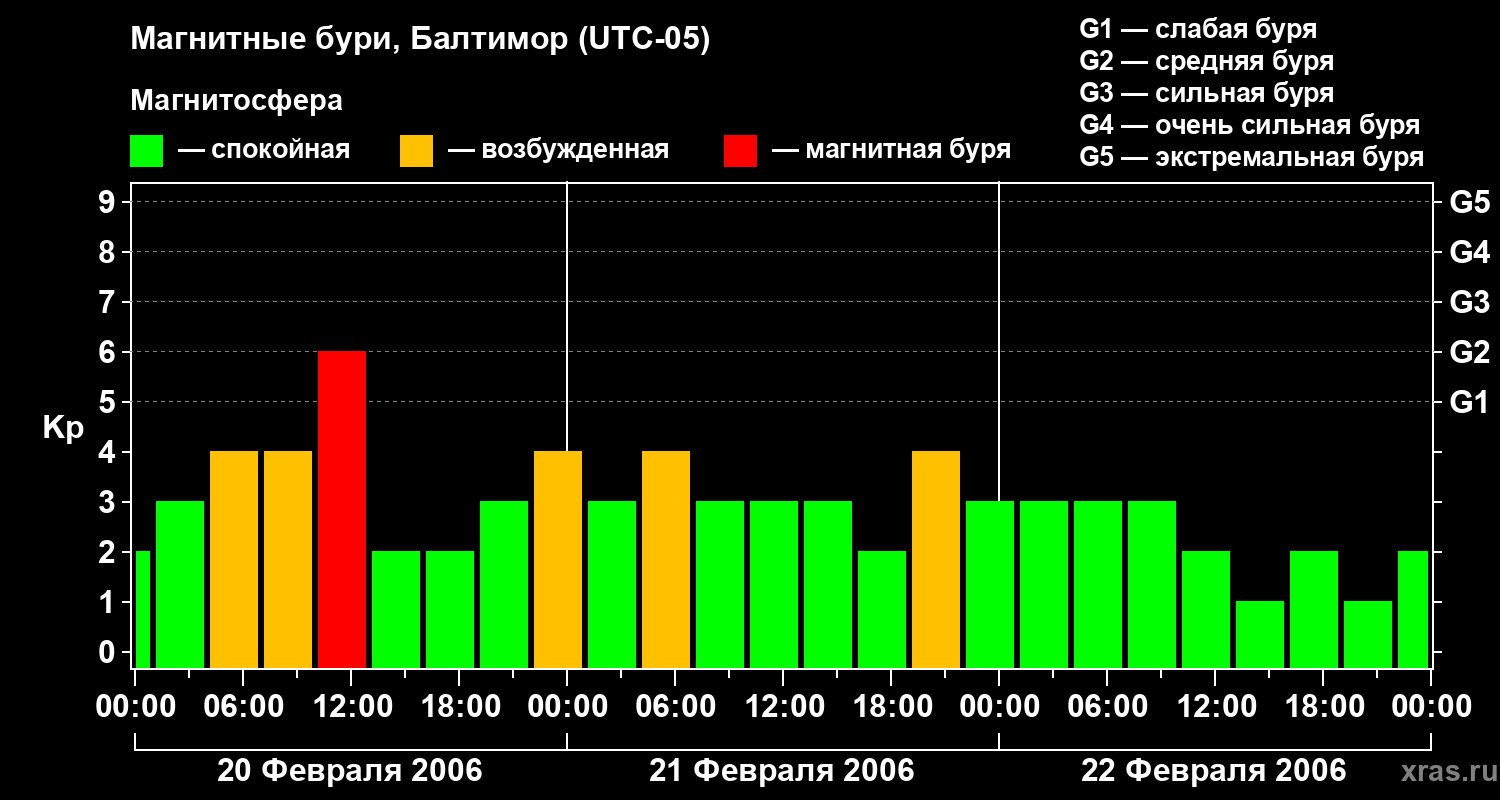Screen dimensions: 1500x800
Task: Click the 'G5 — экстремальная буря' legend line
Action: pyautogui.click(x=1251, y=158)
